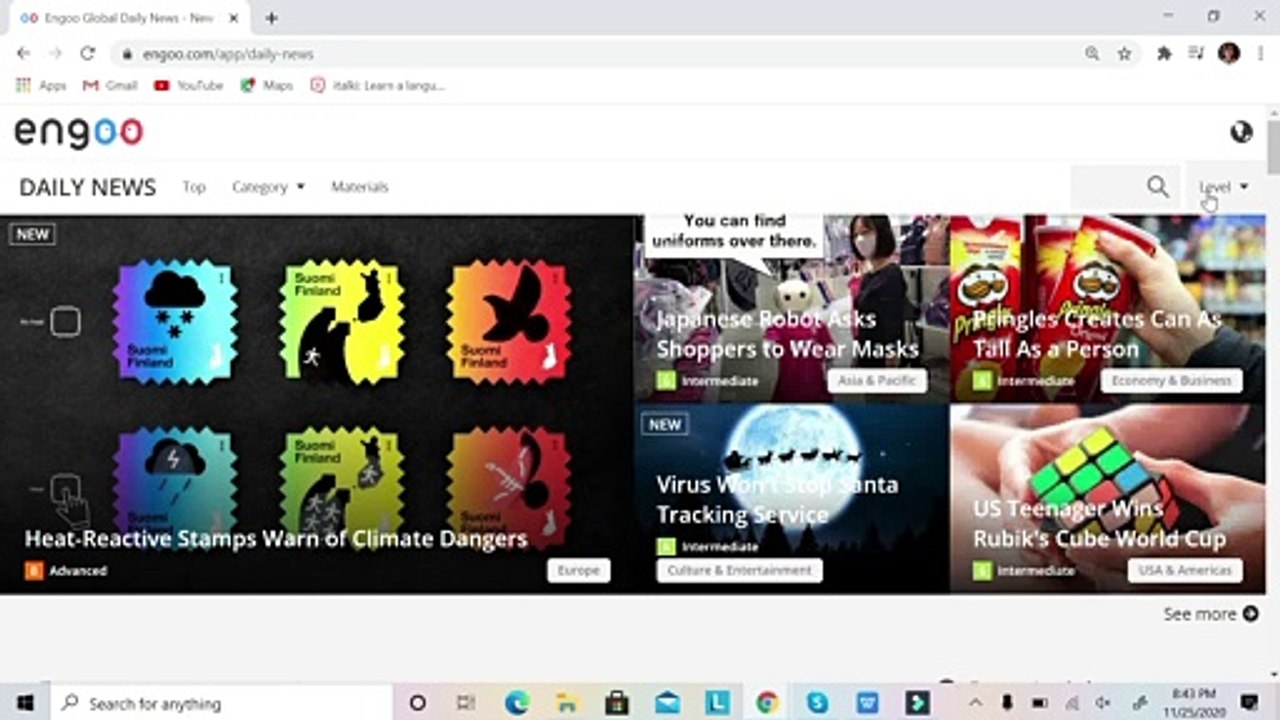1280x720 pixels.
Task: Open the globe language selector
Action: (x=1241, y=132)
